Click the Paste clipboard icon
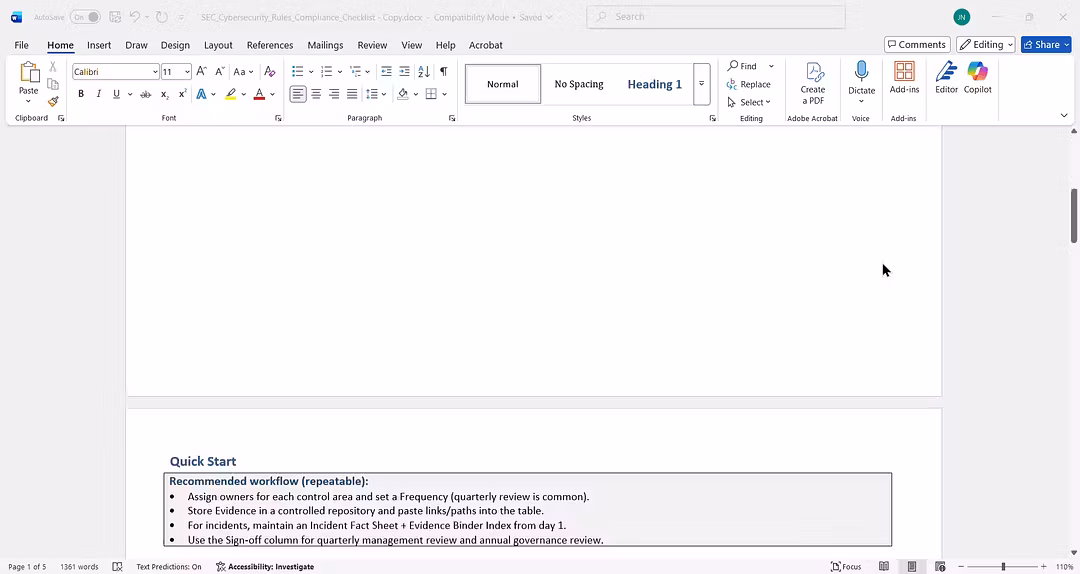The height and width of the screenshot is (574, 1080). pyautogui.click(x=29, y=72)
